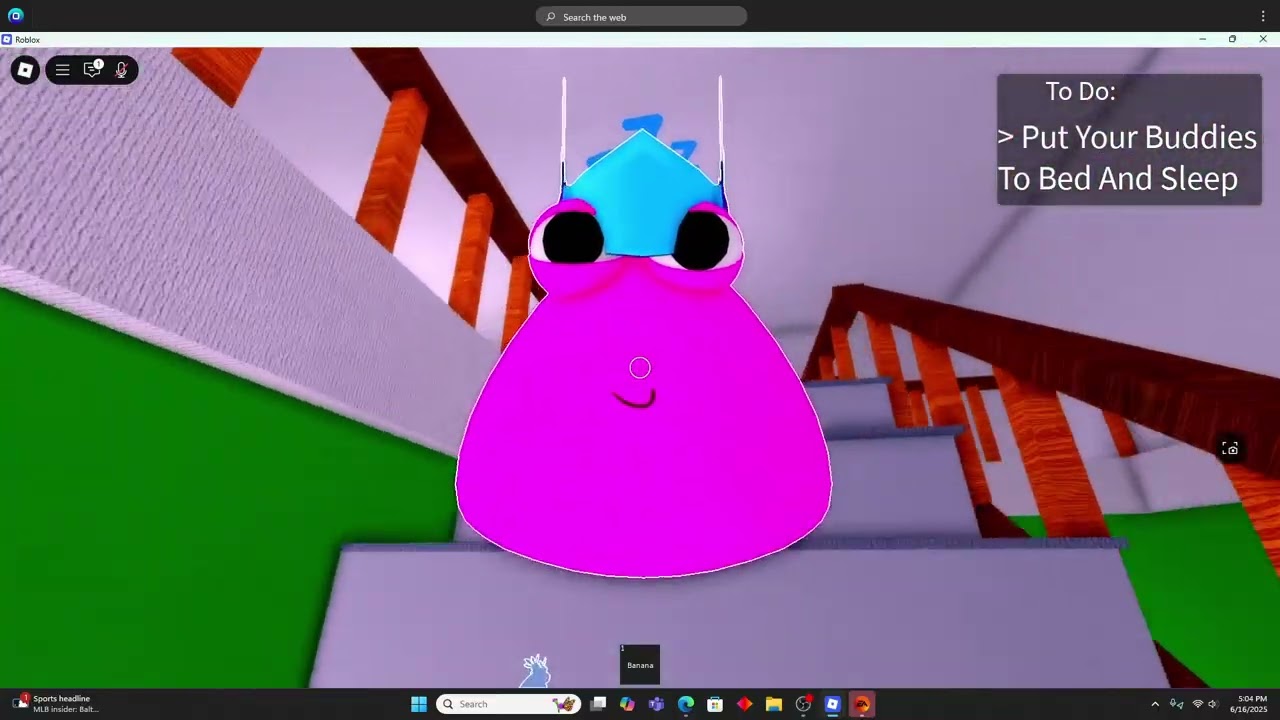Click the browser web search bar
This screenshot has height=720, width=1280.
pyautogui.click(x=641, y=17)
